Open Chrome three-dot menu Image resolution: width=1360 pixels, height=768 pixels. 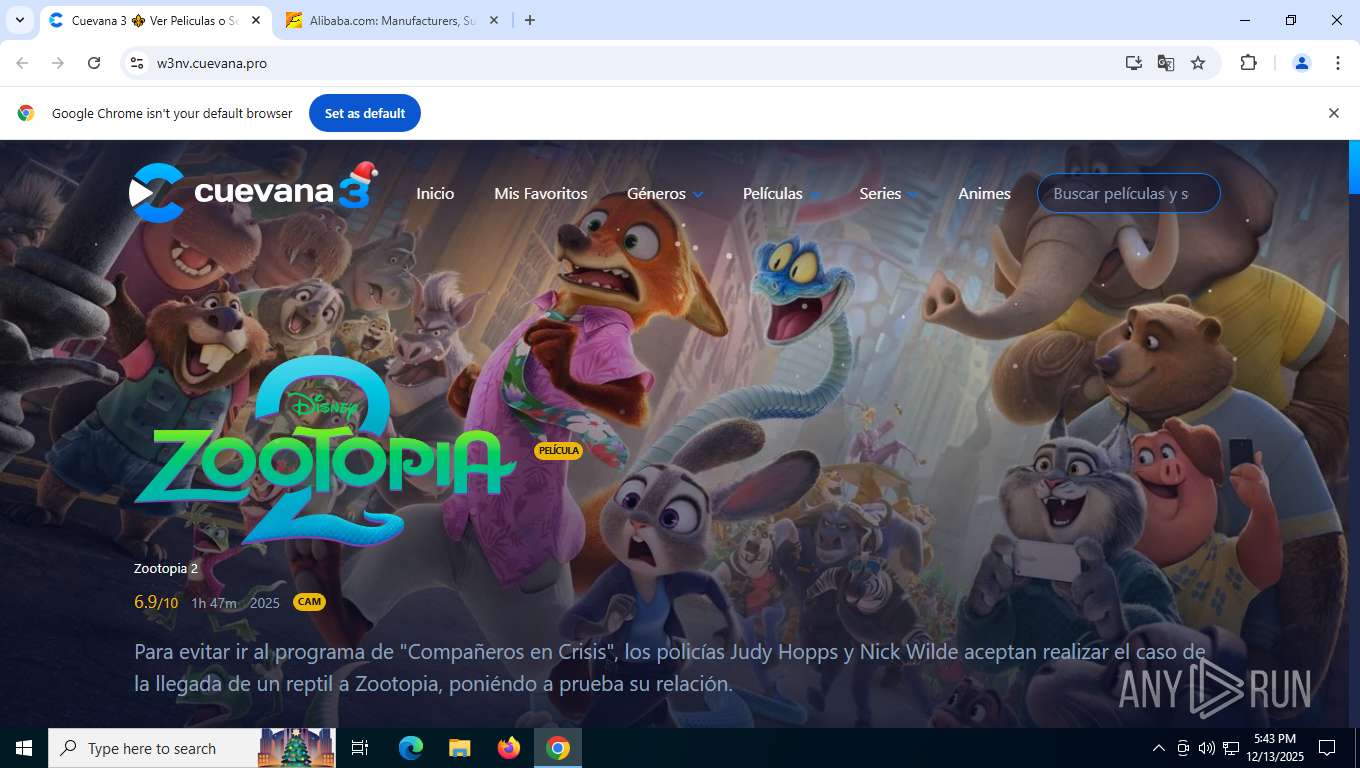(1338, 63)
